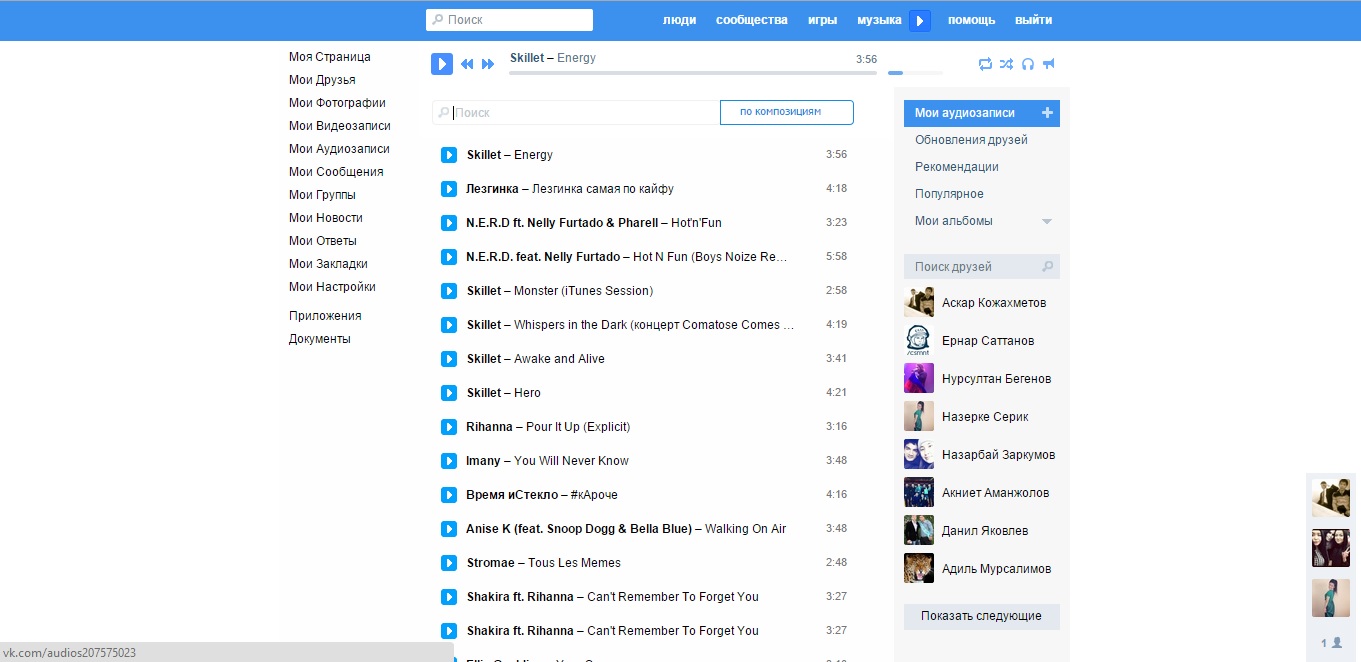This screenshot has height=662, width=1361.
Task: Play Hot N Fun Boys Noize remix
Action: (449, 257)
